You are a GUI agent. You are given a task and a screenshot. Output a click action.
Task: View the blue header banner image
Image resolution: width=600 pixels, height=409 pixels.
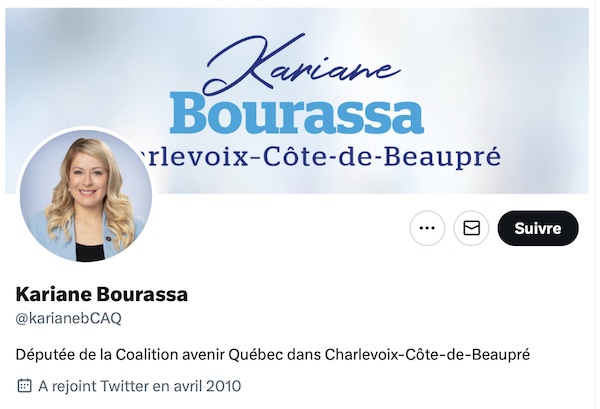coord(297,101)
